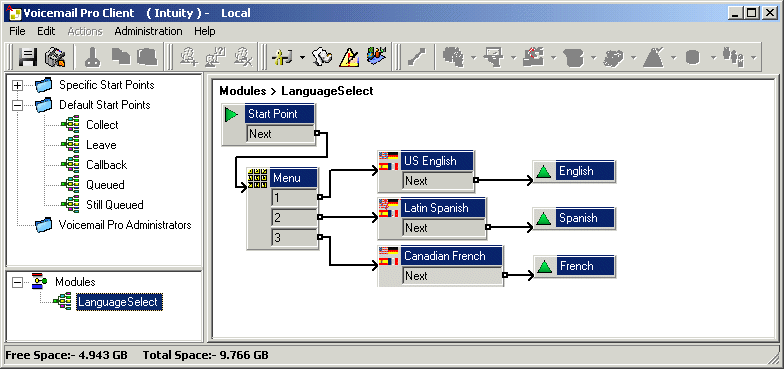Click the campaign editor chart icon

[x=376, y=56]
